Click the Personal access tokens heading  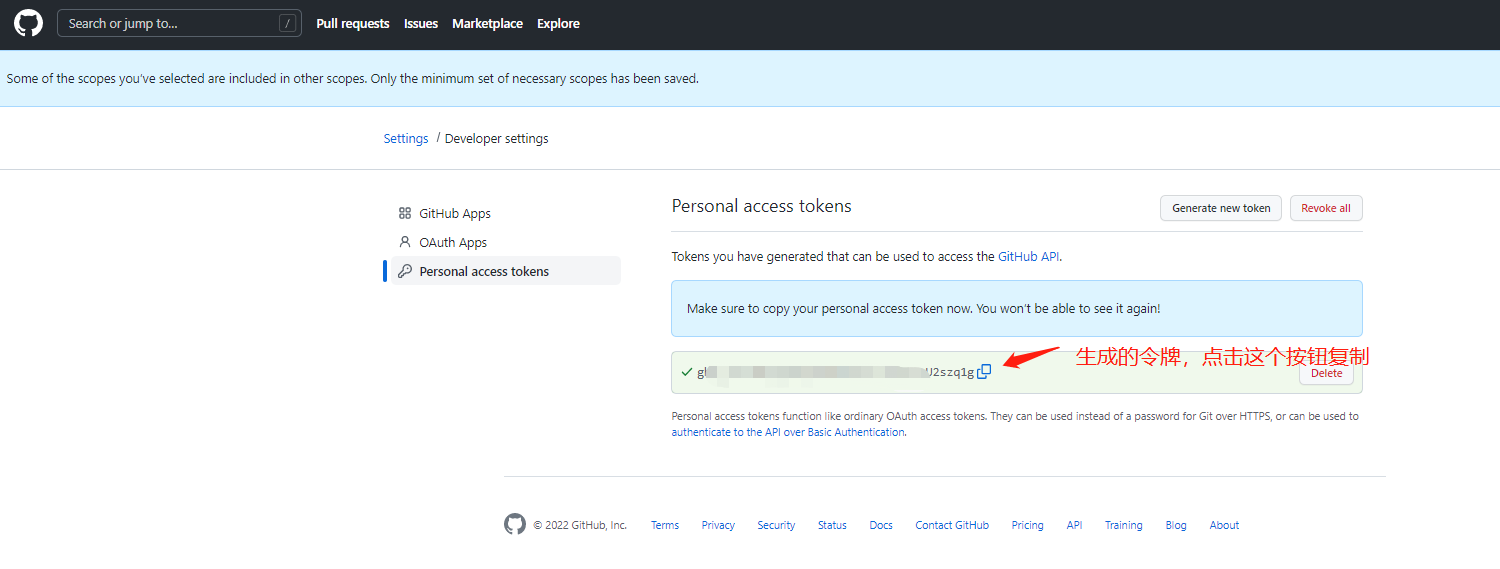[x=762, y=206]
